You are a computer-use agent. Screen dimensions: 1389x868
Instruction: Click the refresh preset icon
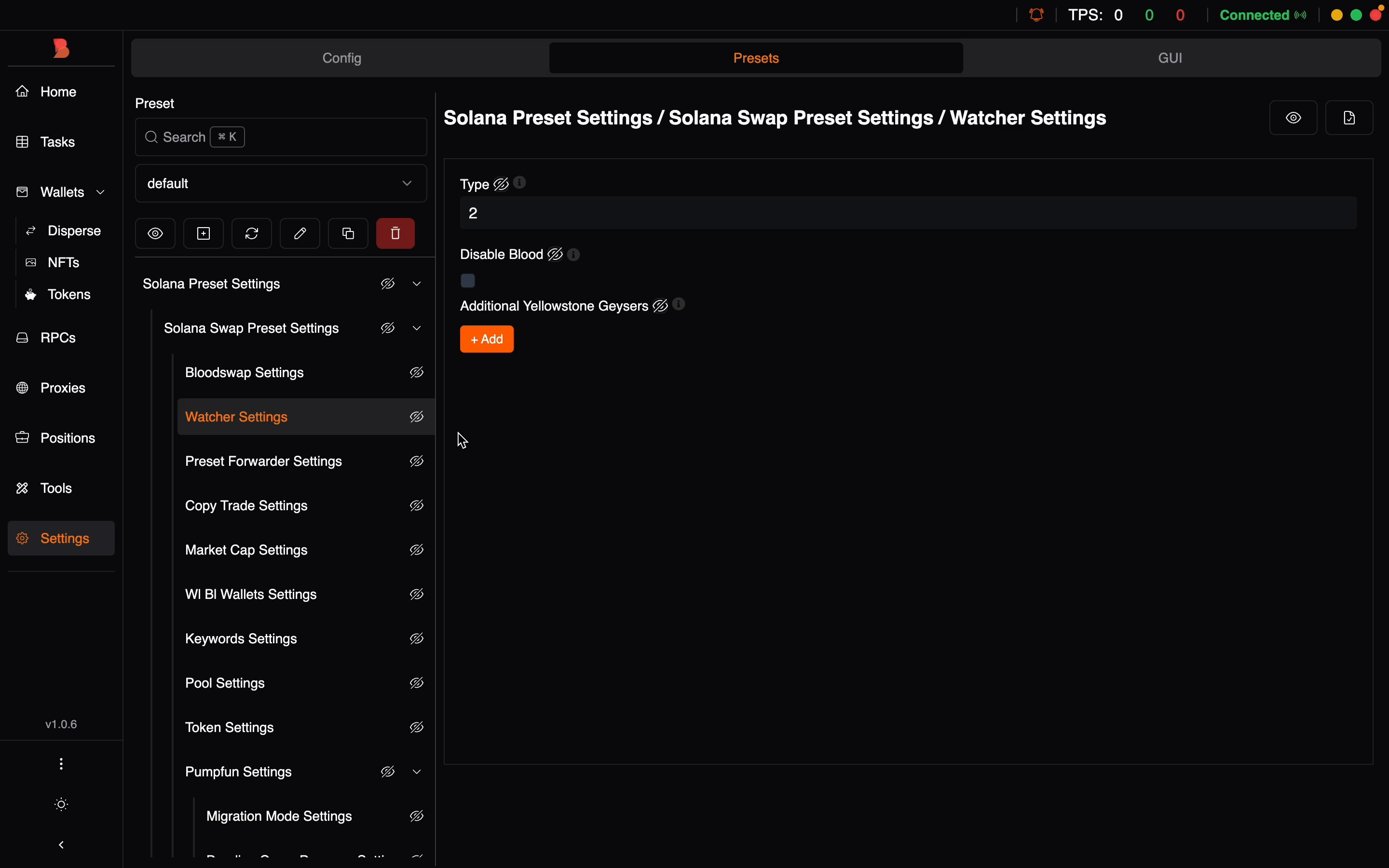point(251,234)
